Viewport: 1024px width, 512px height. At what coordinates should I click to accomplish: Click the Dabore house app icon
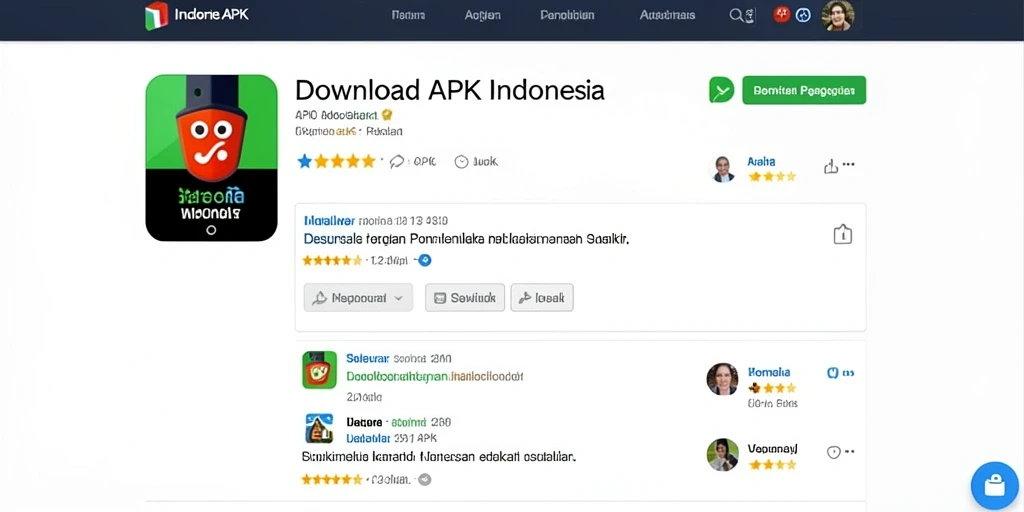pos(319,428)
